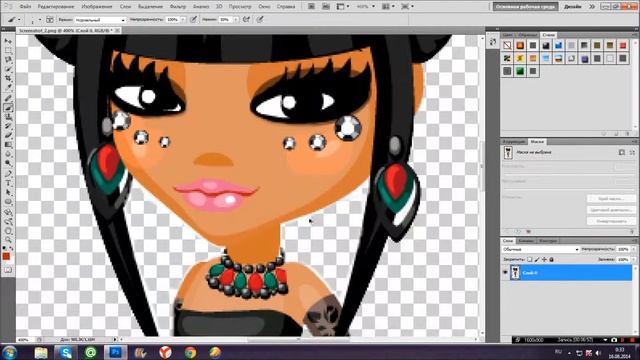Apply the red style swatch

tap(623, 45)
